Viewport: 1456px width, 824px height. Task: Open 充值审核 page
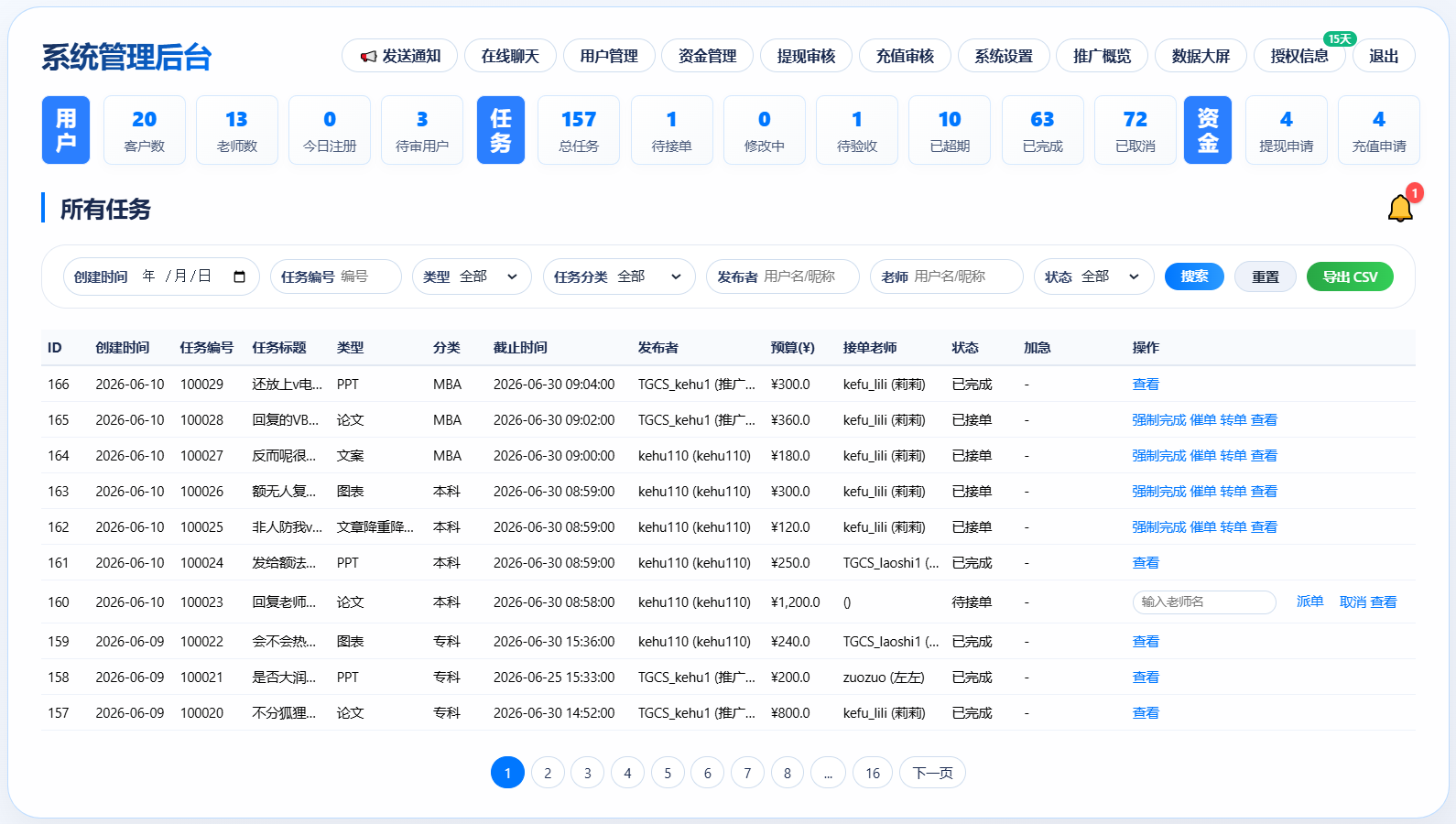[x=905, y=56]
